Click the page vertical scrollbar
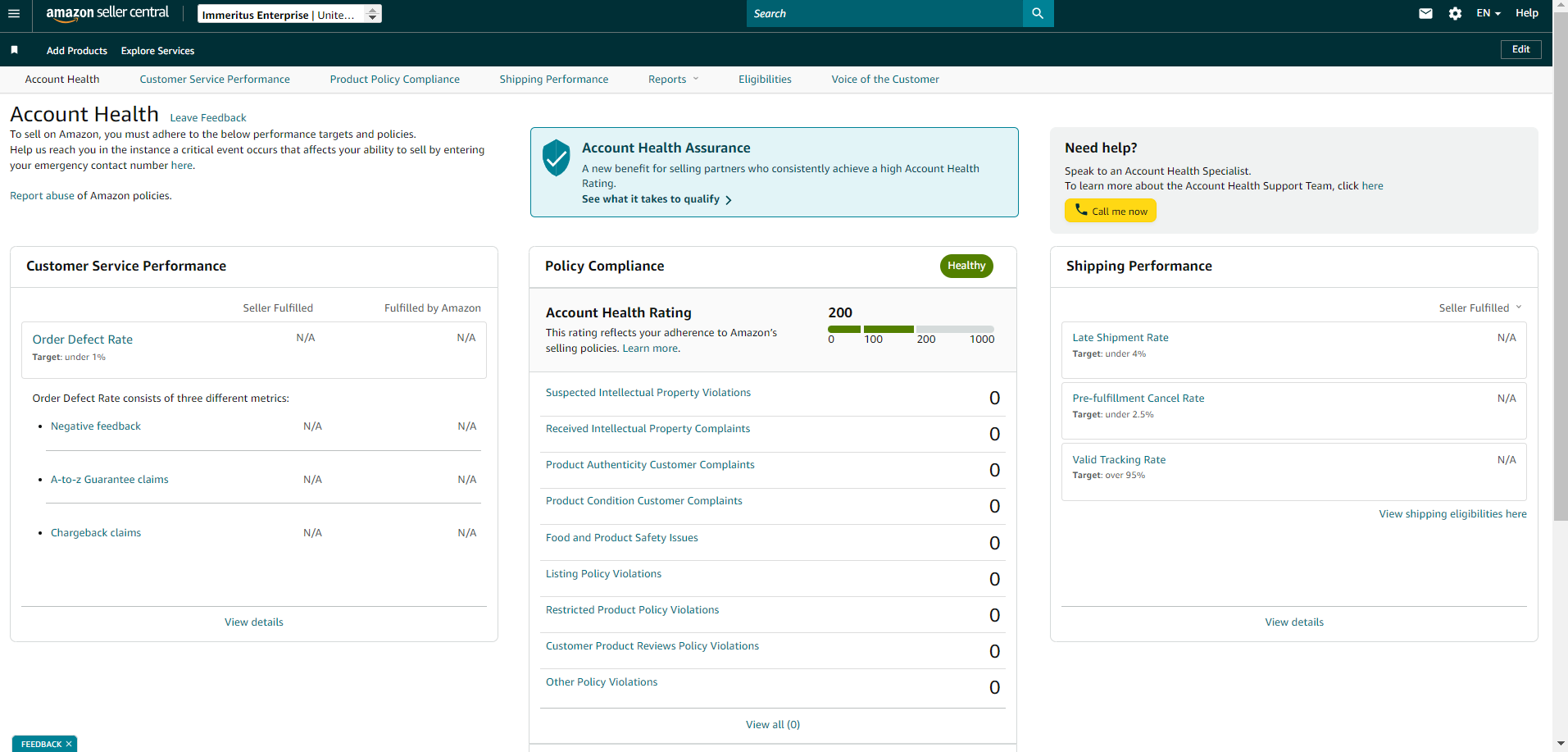This screenshot has width=1568, height=752. click(1561, 267)
